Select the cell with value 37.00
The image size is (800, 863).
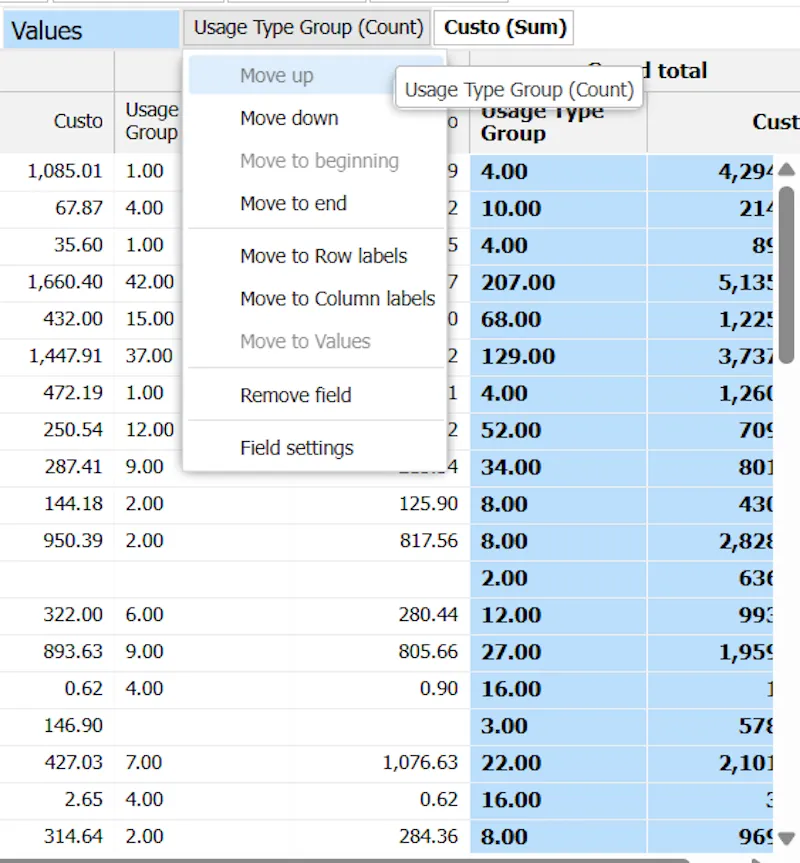[x=149, y=356]
